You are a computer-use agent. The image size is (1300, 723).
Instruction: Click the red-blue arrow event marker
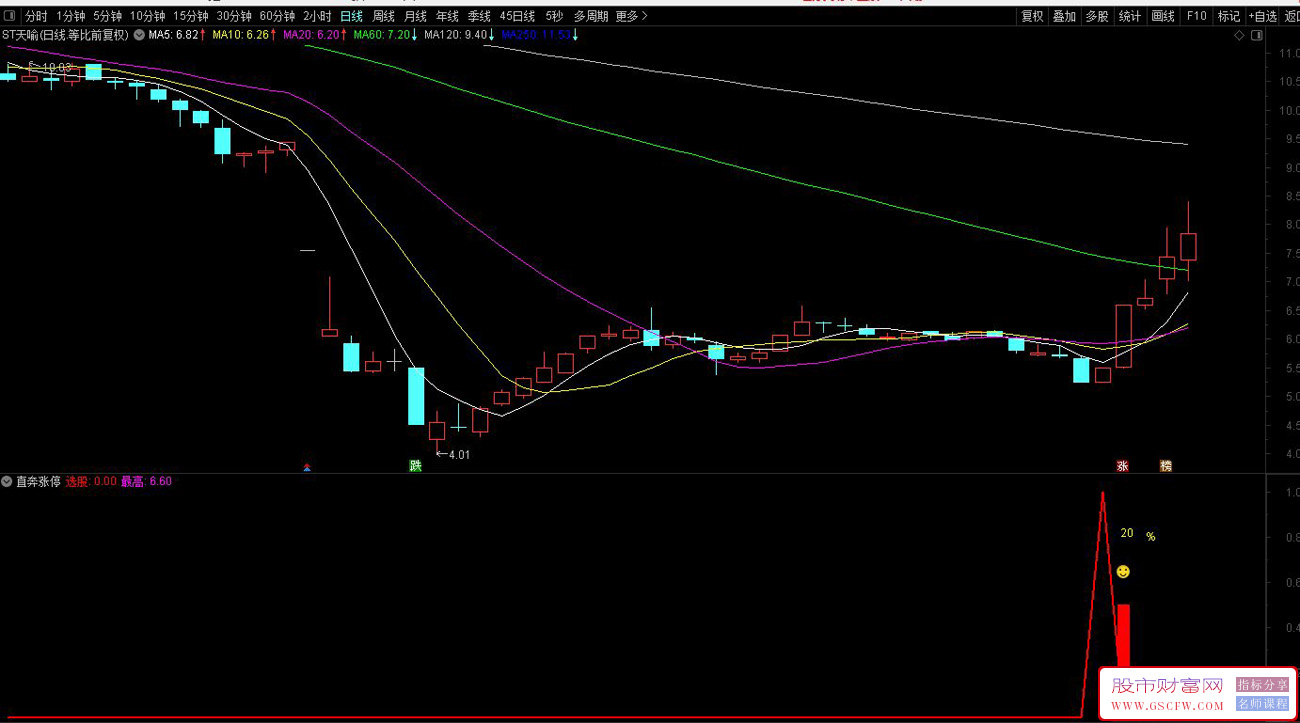pos(308,467)
